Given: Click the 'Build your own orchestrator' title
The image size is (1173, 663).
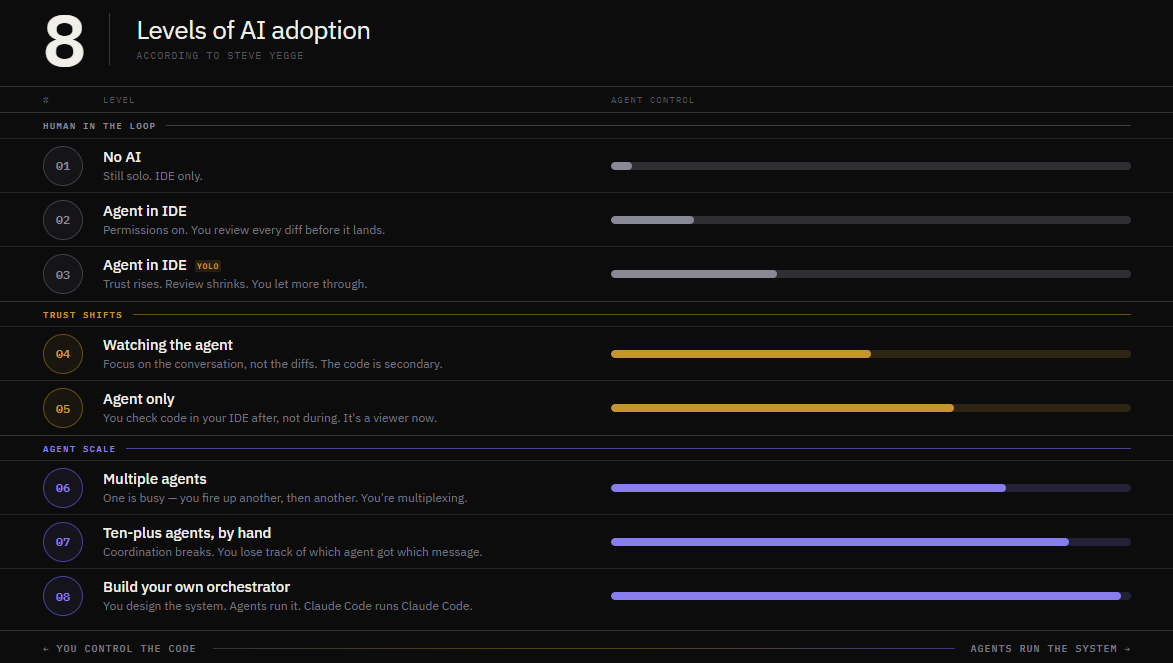Looking at the screenshot, I should click(196, 587).
